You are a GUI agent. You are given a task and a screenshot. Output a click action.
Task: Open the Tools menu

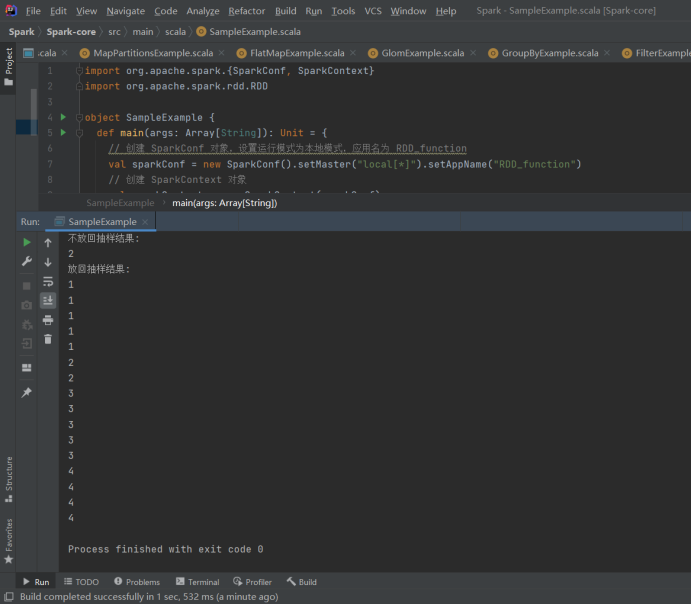(x=343, y=11)
